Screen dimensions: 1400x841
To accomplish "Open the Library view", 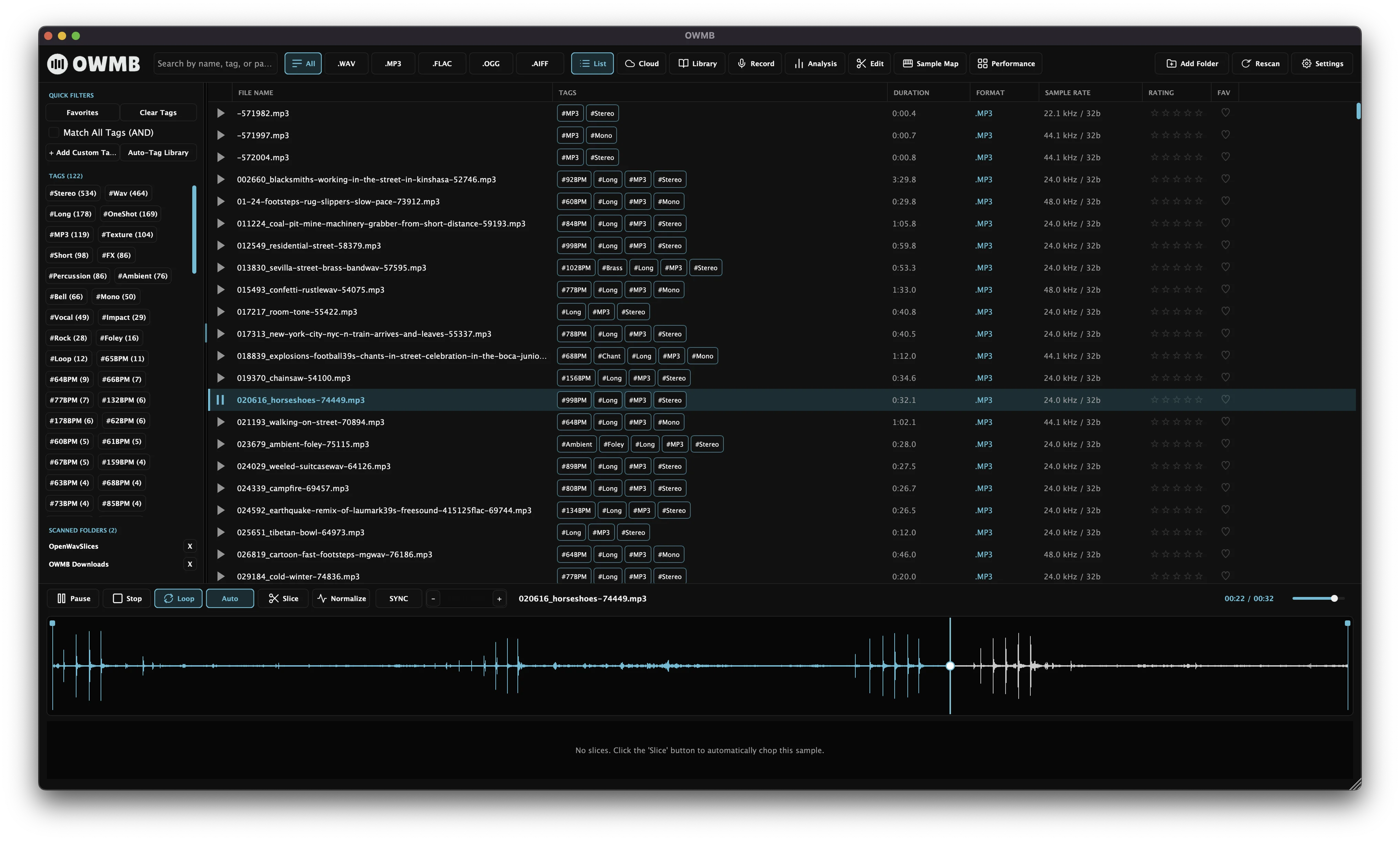I will 698,63.
